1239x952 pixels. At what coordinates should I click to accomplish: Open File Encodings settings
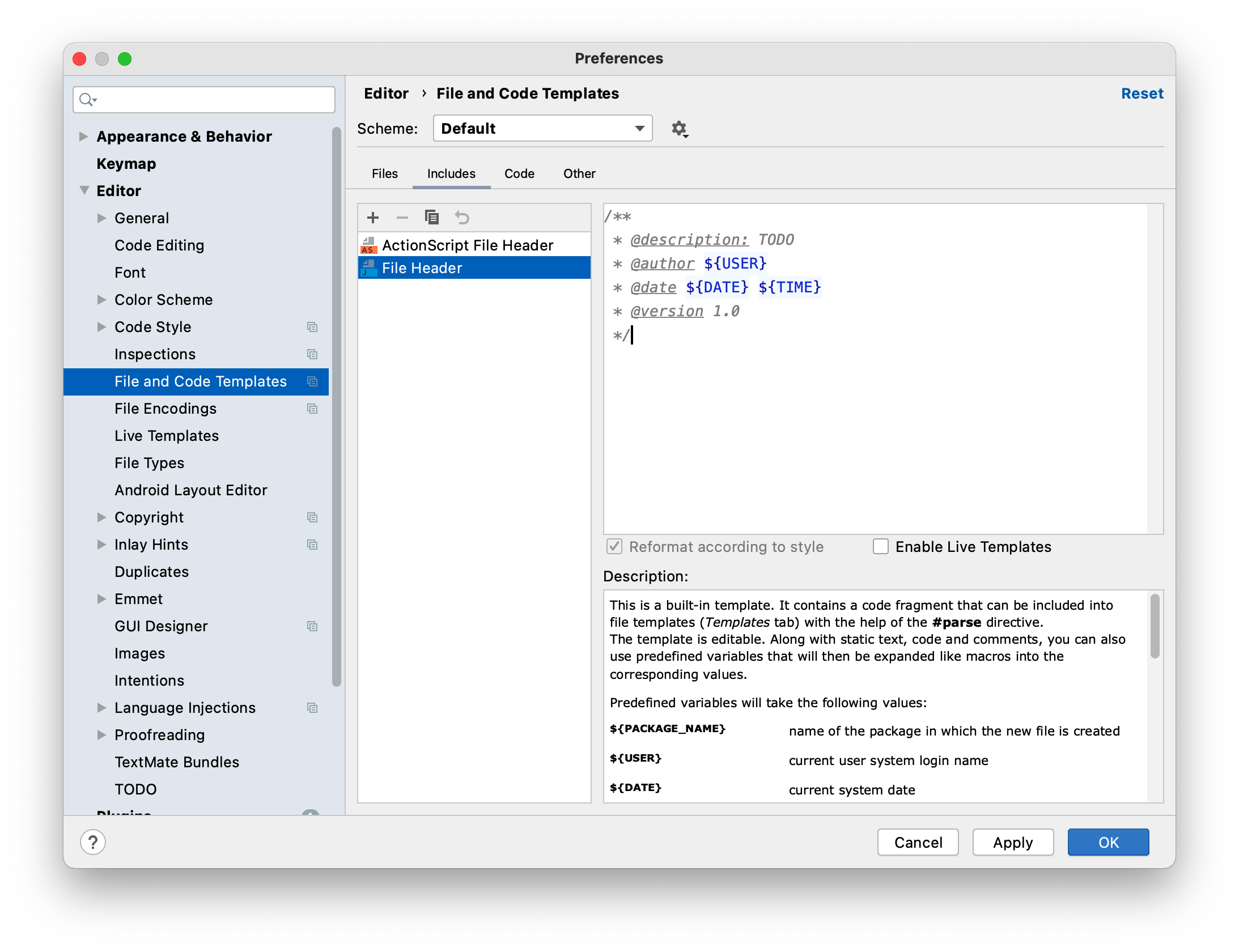[x=166, y=409]
